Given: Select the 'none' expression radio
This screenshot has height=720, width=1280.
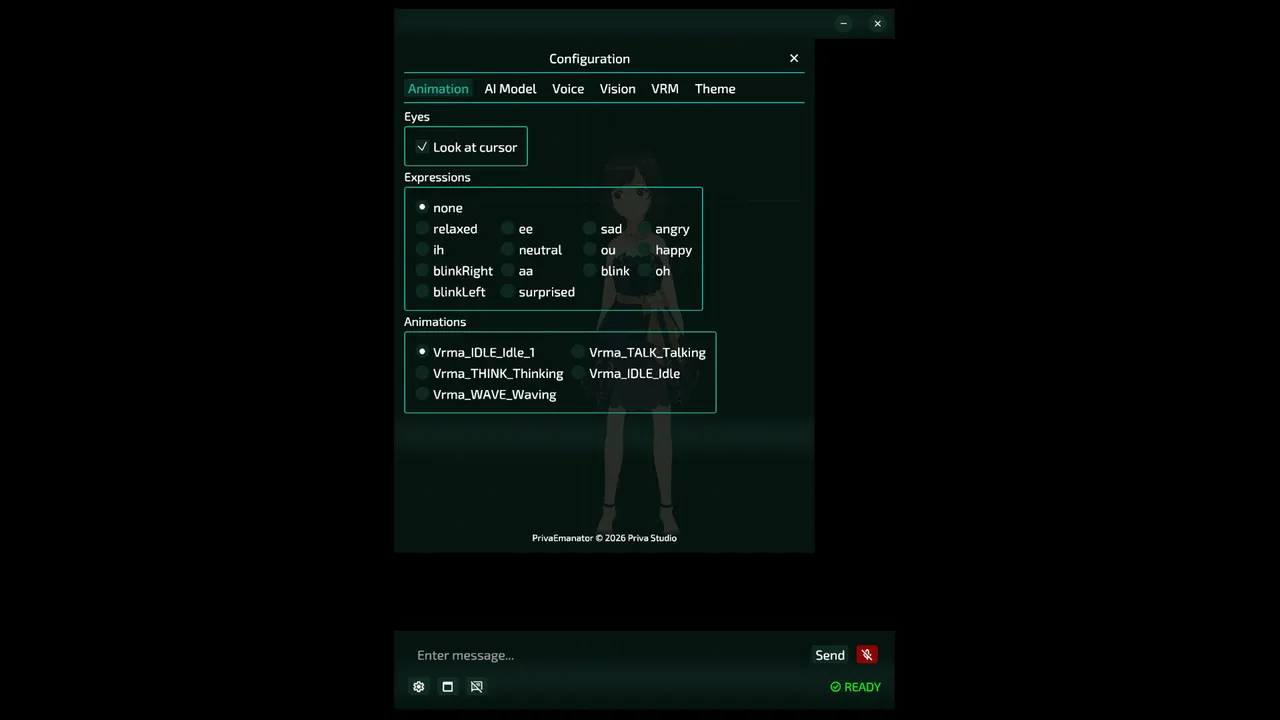Looking at the screenshot, I should [422, 207].
